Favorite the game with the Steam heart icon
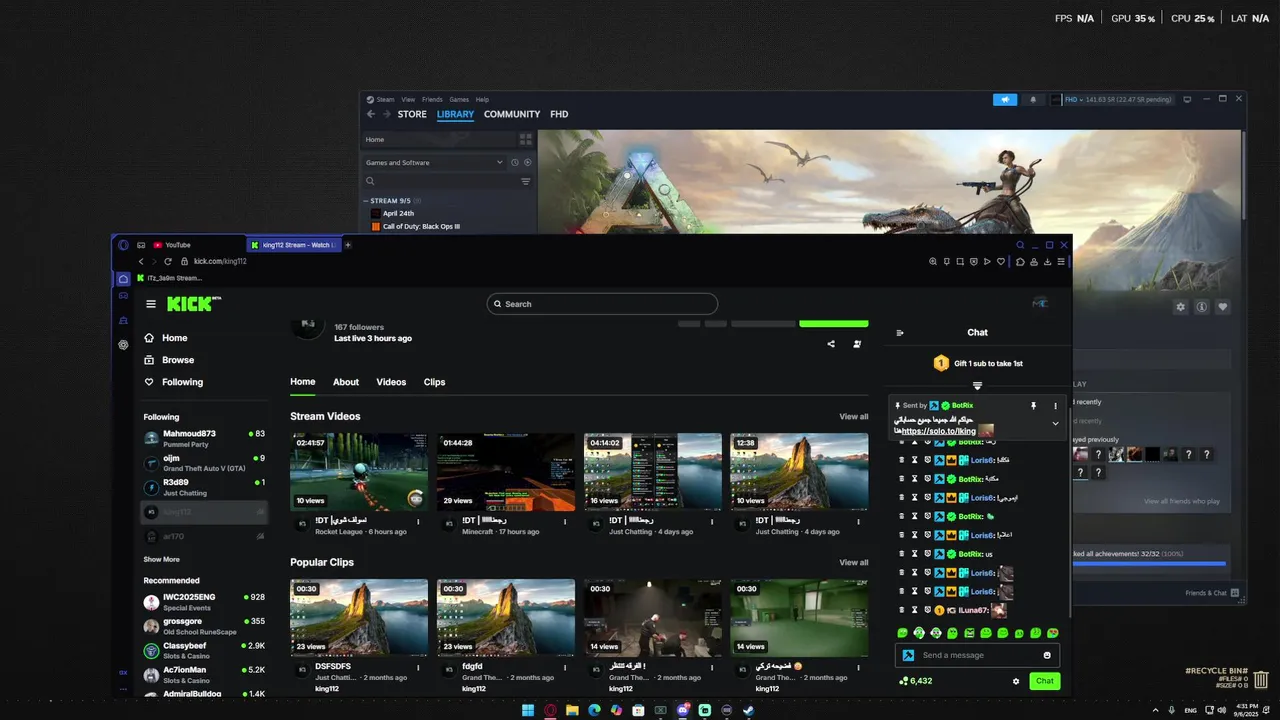This screenshot has height=720, width=1280. [1222, 307]
